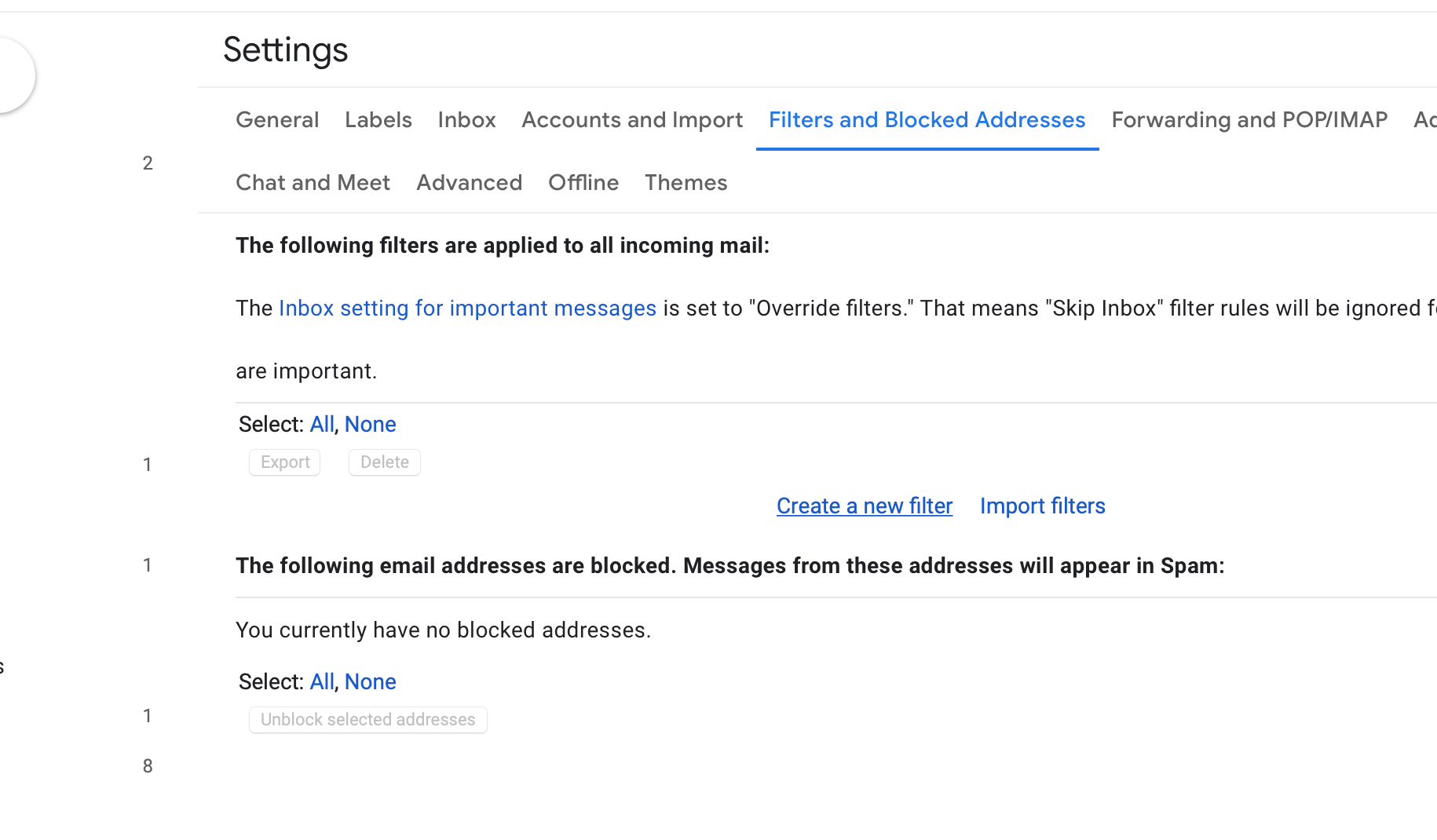Select All blocked addresses link
Viewport: 1437px width, 840px height.
click(321, 682)
